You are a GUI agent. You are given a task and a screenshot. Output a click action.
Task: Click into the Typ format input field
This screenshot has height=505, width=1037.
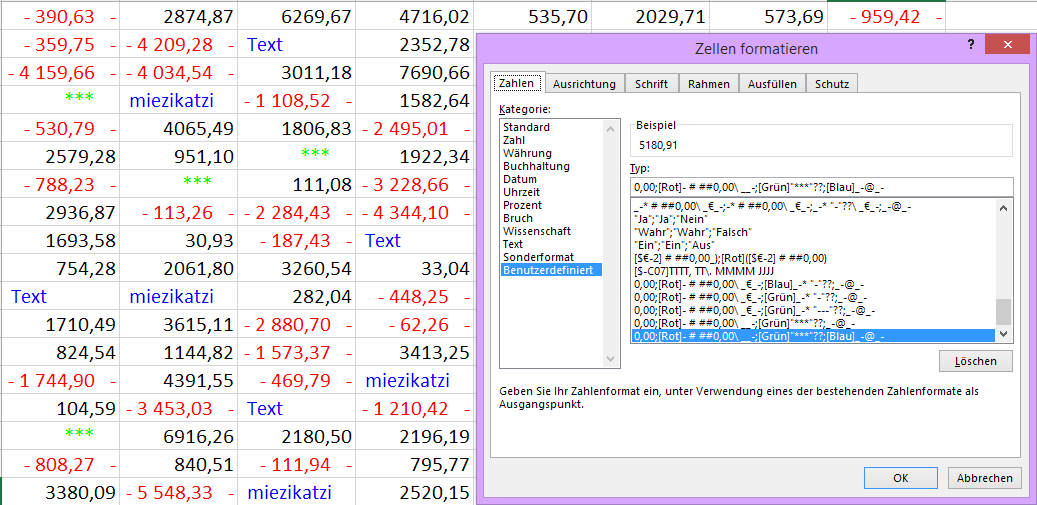pyautogui.click(x=820, y=187)
